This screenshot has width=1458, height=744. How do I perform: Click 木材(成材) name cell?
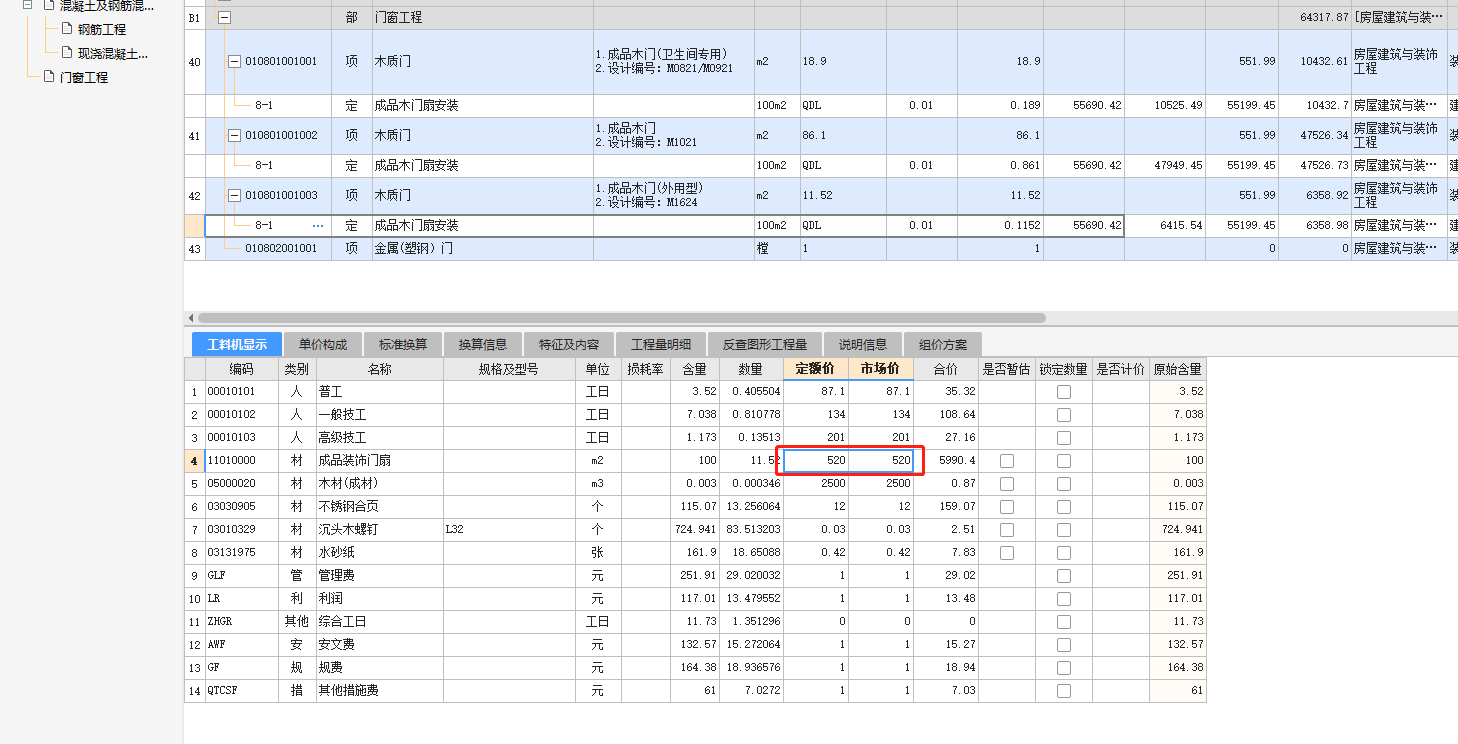coord(380,484)
